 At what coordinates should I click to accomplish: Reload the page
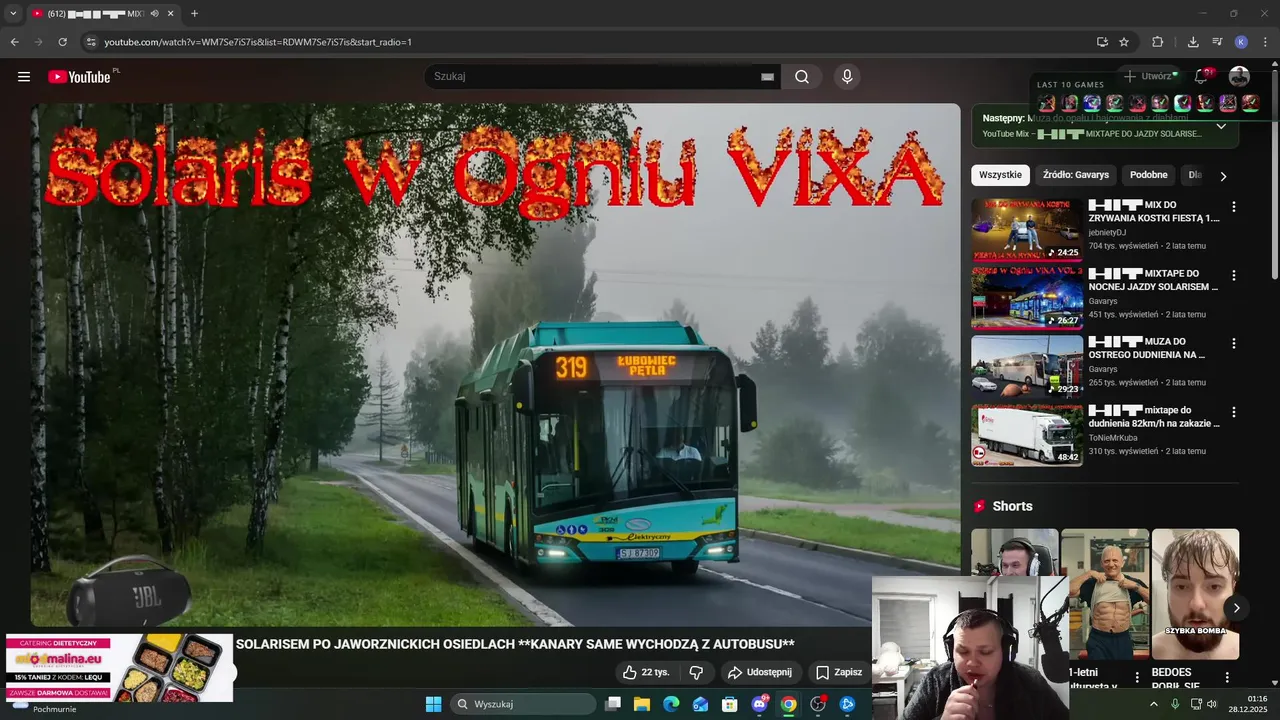click(x=62, y=42)
